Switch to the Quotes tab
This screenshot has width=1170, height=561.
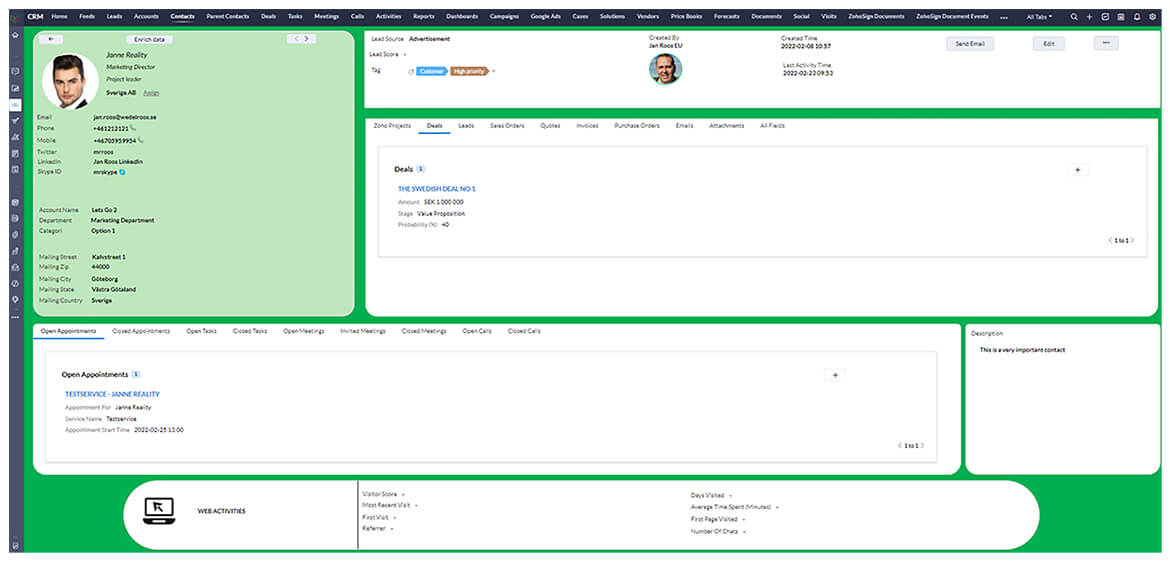(550, 125)
